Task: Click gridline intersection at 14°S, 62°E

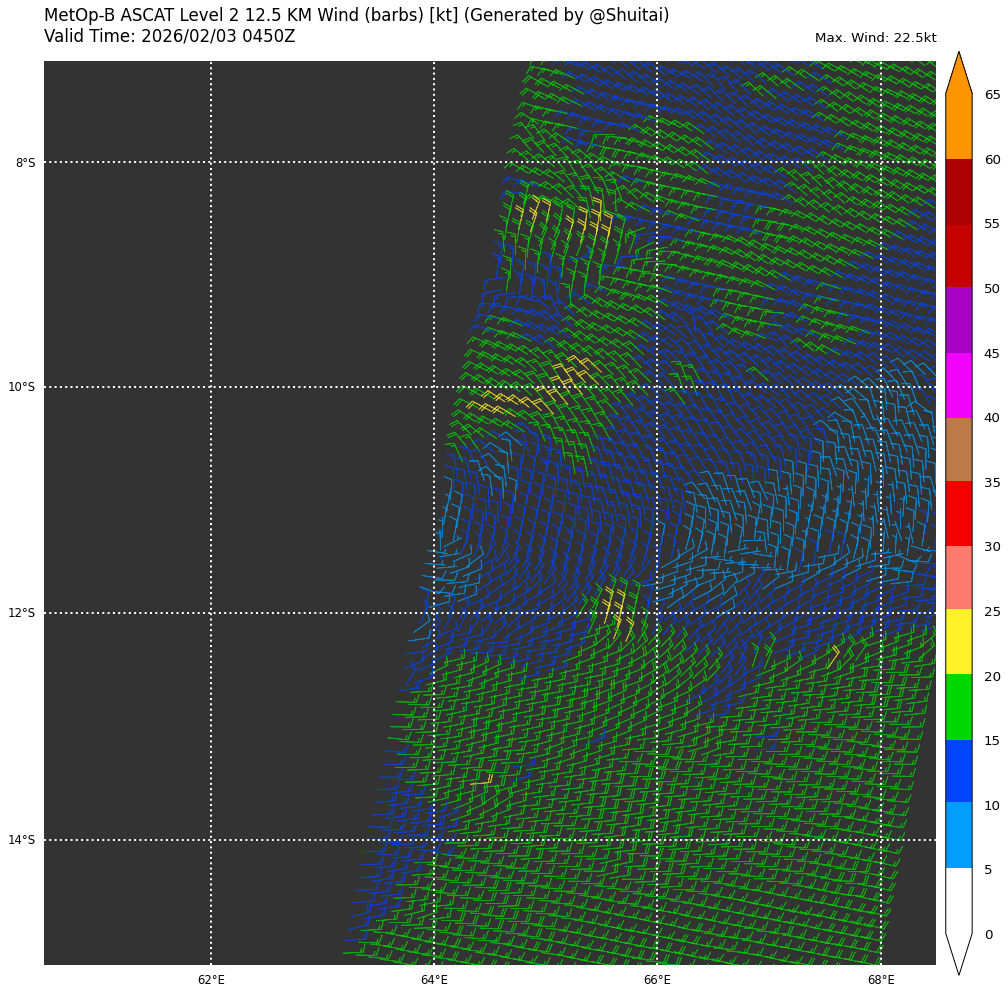Action: (211, 840)
